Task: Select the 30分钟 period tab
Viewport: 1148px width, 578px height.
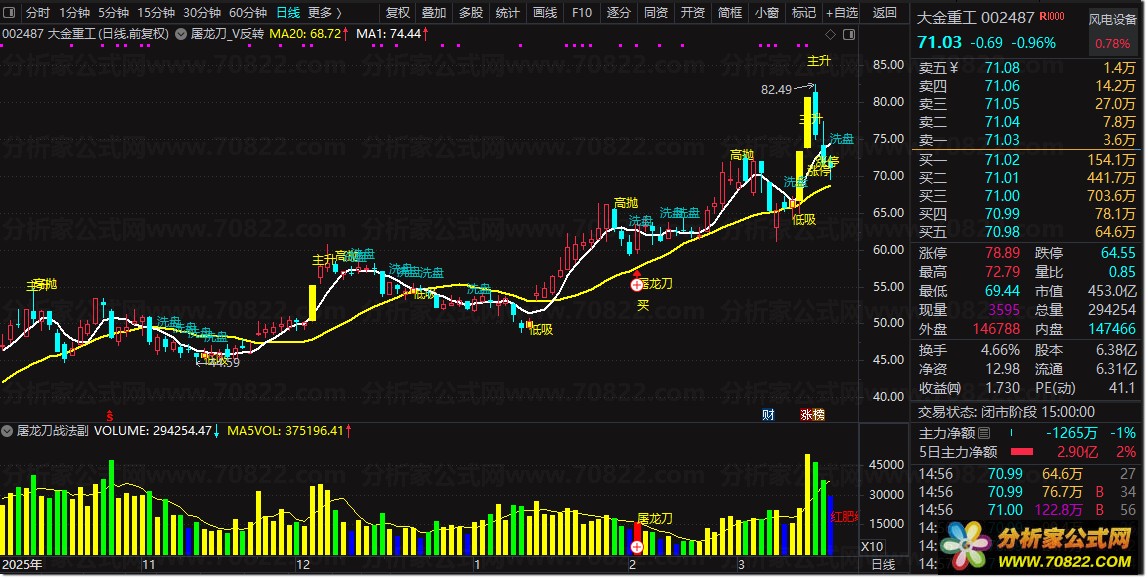Action: coord(202,12)
